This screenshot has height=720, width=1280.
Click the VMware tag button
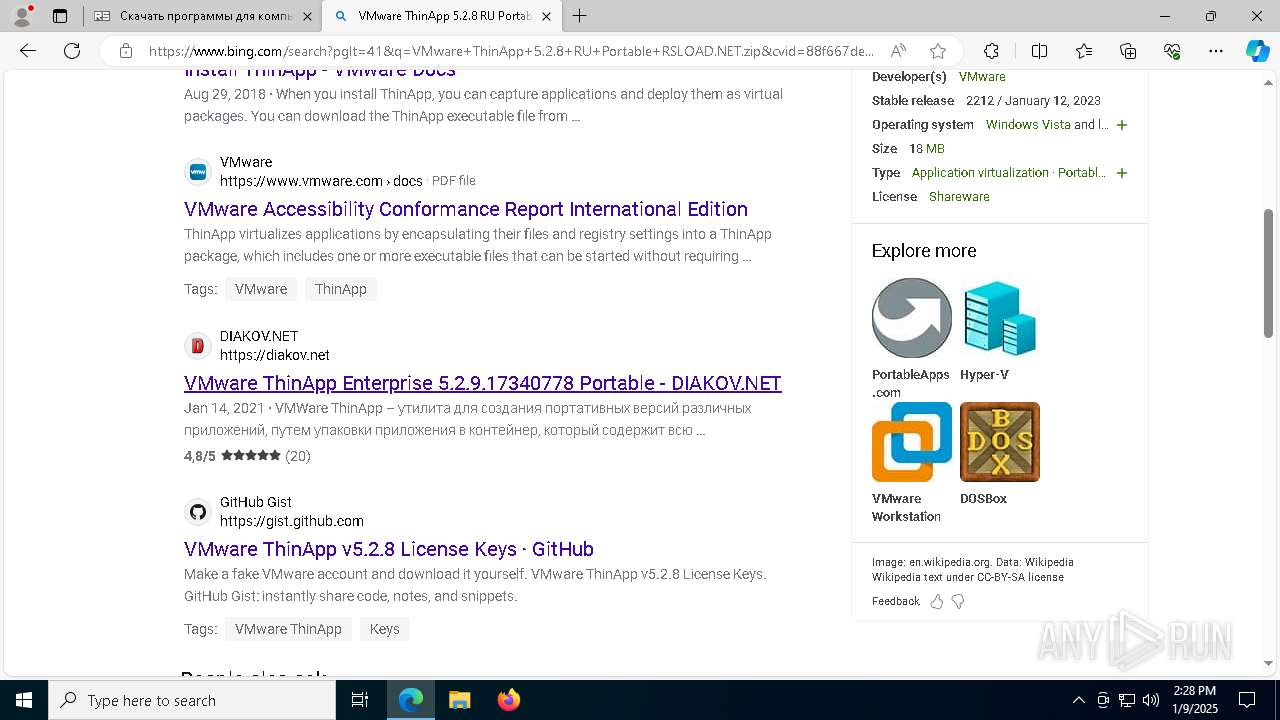[261, 289]
